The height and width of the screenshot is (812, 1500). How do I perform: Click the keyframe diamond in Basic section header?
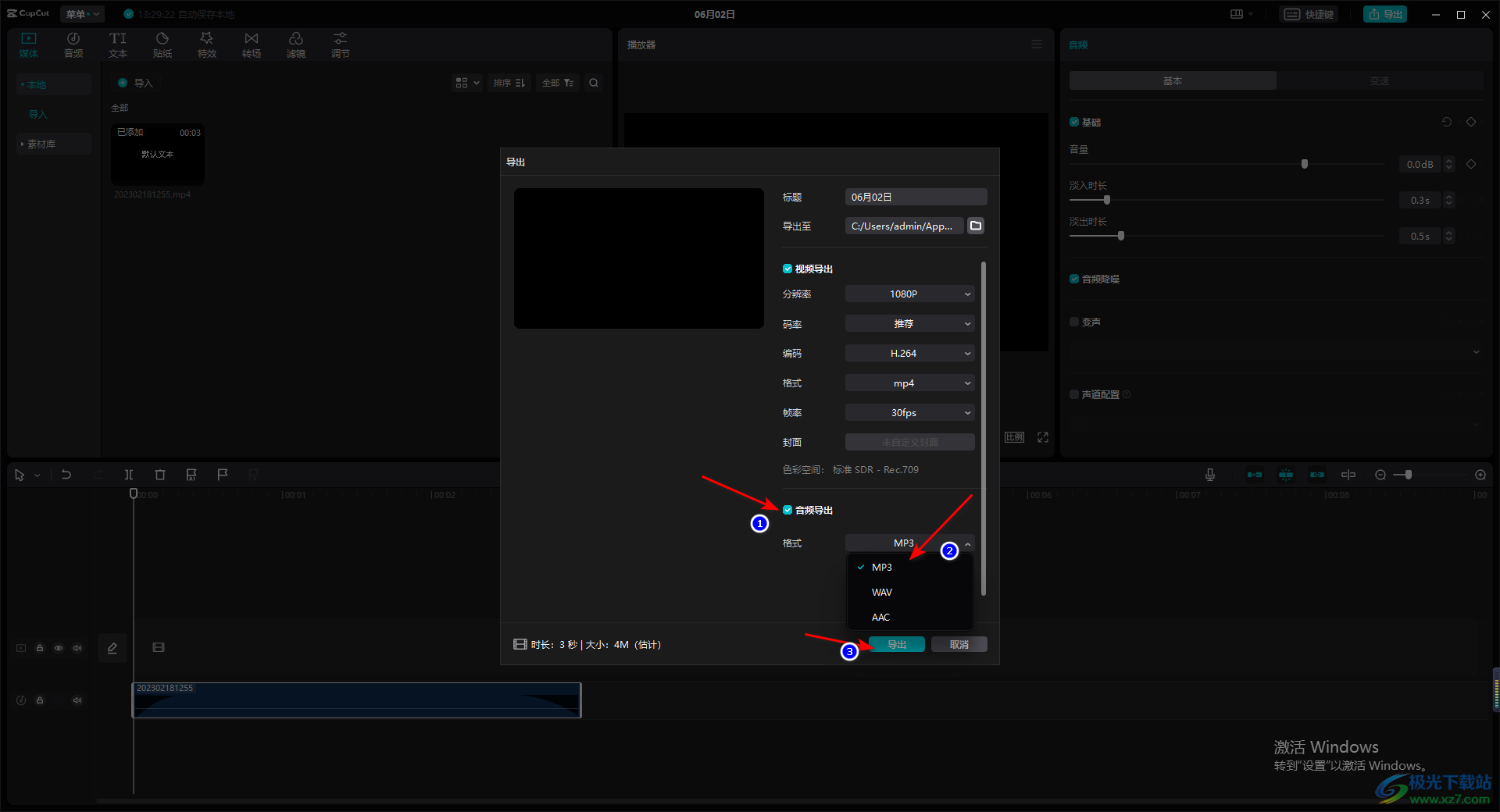(x=1471, y=122)
